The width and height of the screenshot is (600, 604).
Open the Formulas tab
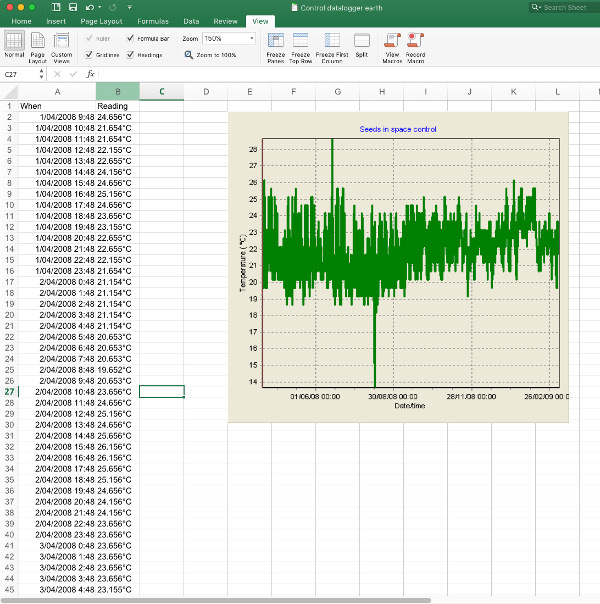point(153,21)
